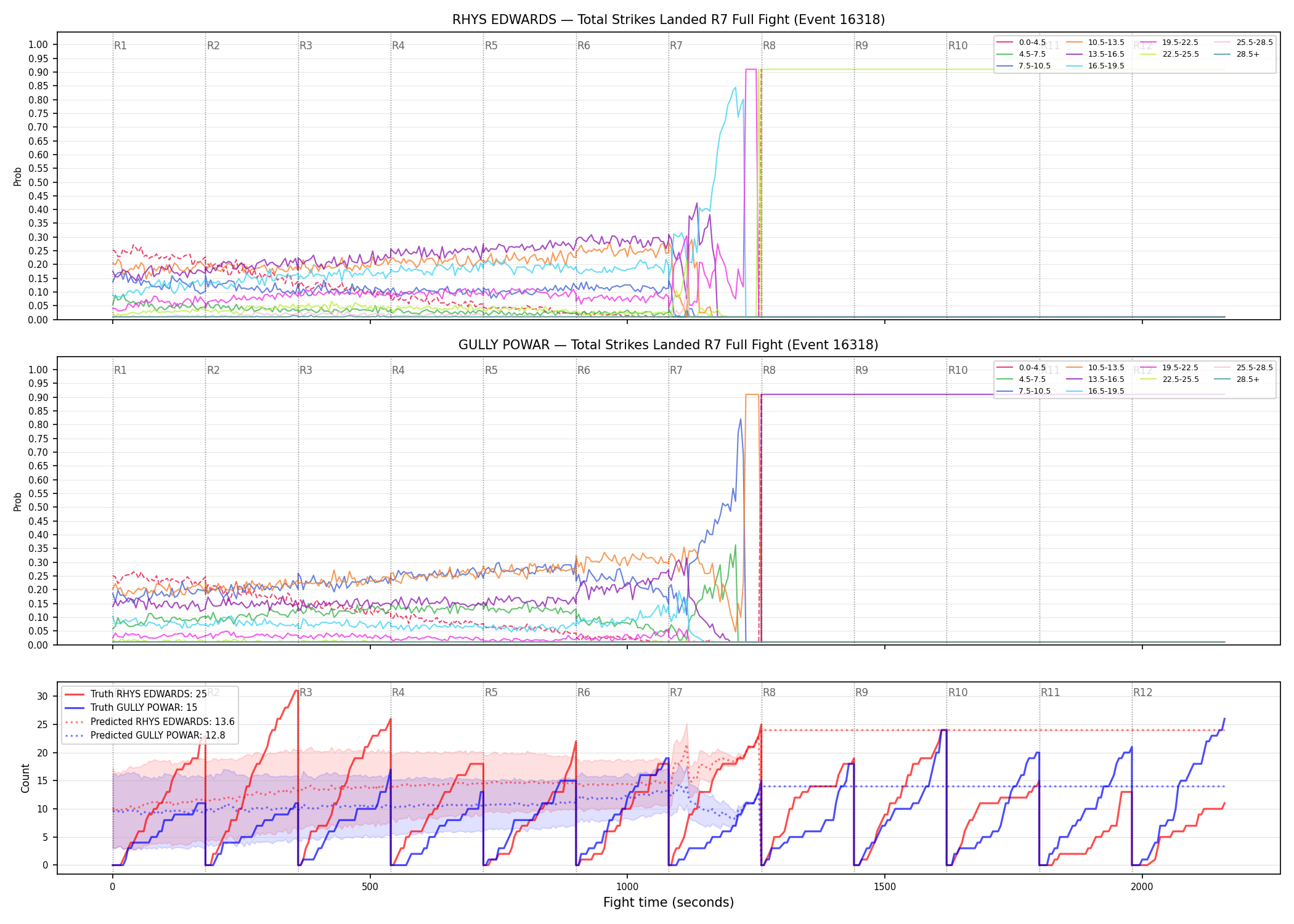This screenshot has height=924, width=1294.
Task: Click the RHYS EDWARDS chart title
Action: tap(669, 20)
